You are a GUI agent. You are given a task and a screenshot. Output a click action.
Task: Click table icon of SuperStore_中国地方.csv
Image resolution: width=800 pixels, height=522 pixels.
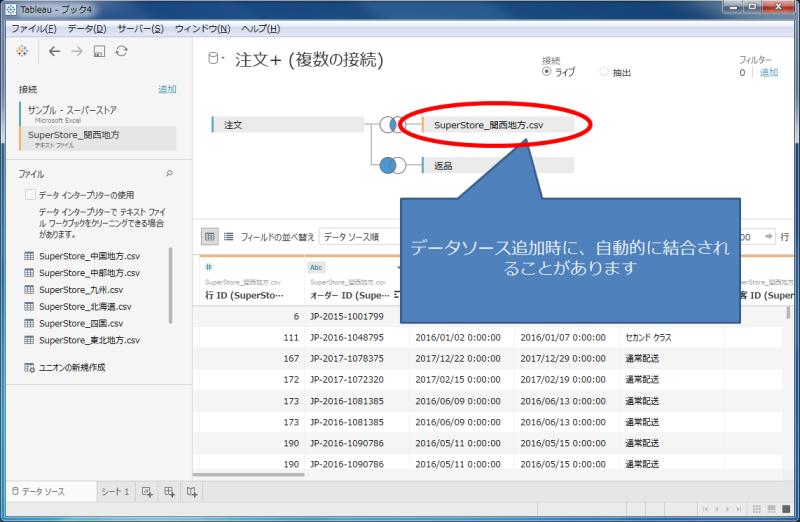[x=29, y=256]
